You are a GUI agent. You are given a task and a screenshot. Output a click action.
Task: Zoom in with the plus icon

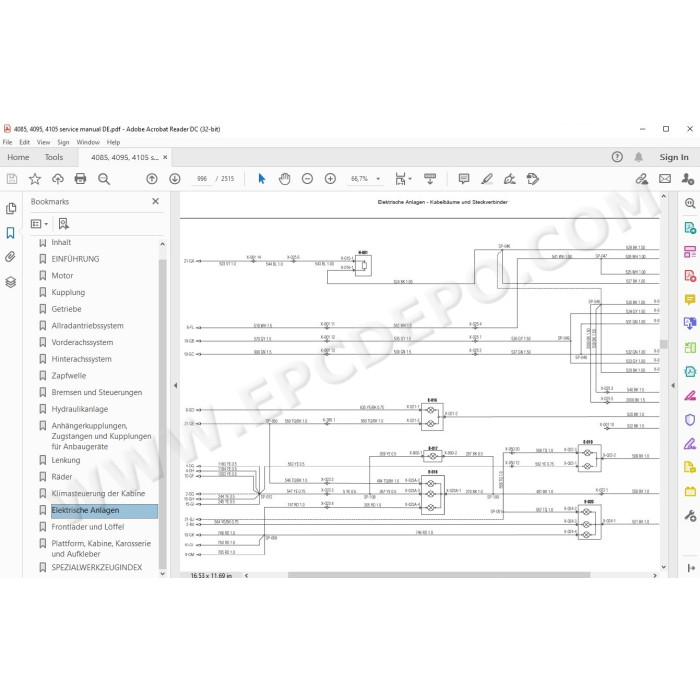point(330,179)
